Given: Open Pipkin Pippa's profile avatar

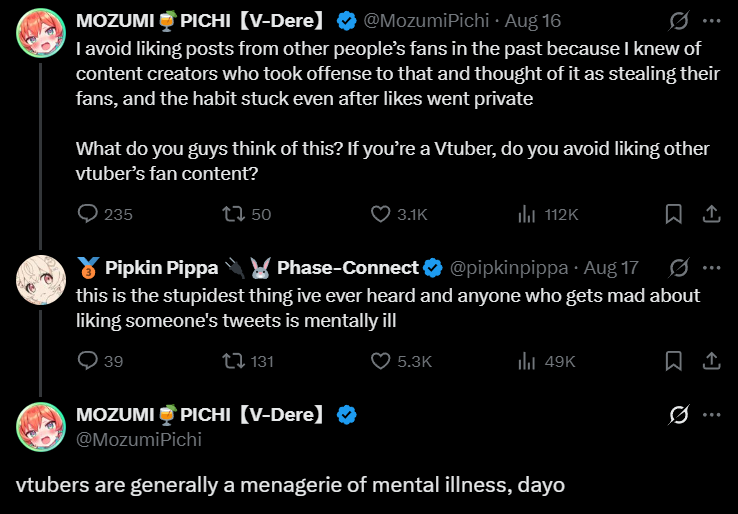Looking at the screenshot, I should (x=41, y=280).
